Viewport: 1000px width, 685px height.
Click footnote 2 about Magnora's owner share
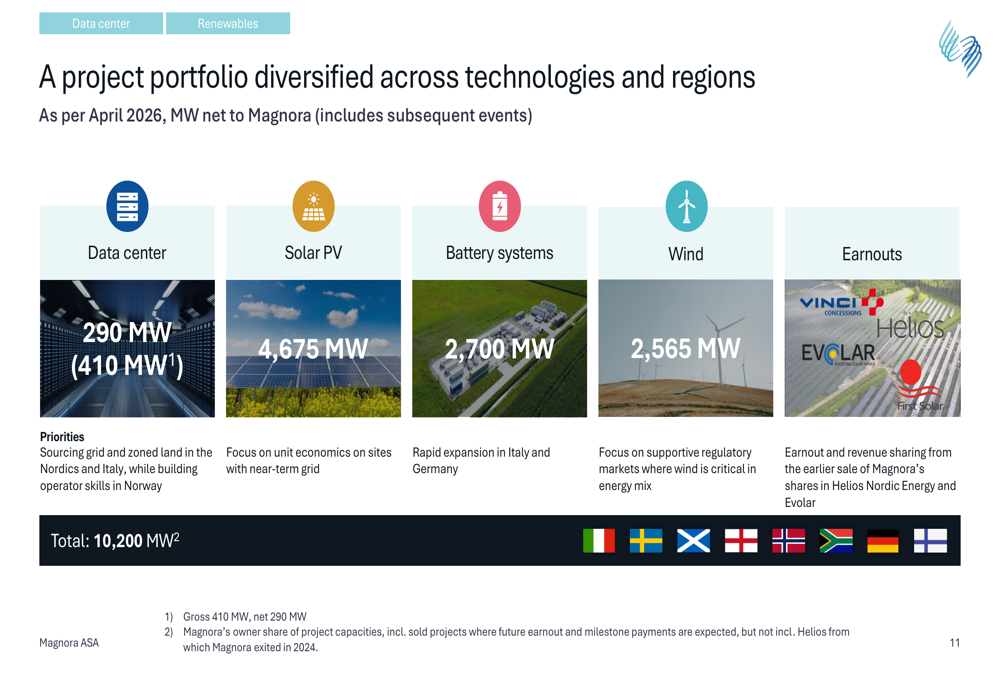pos(516,640)
